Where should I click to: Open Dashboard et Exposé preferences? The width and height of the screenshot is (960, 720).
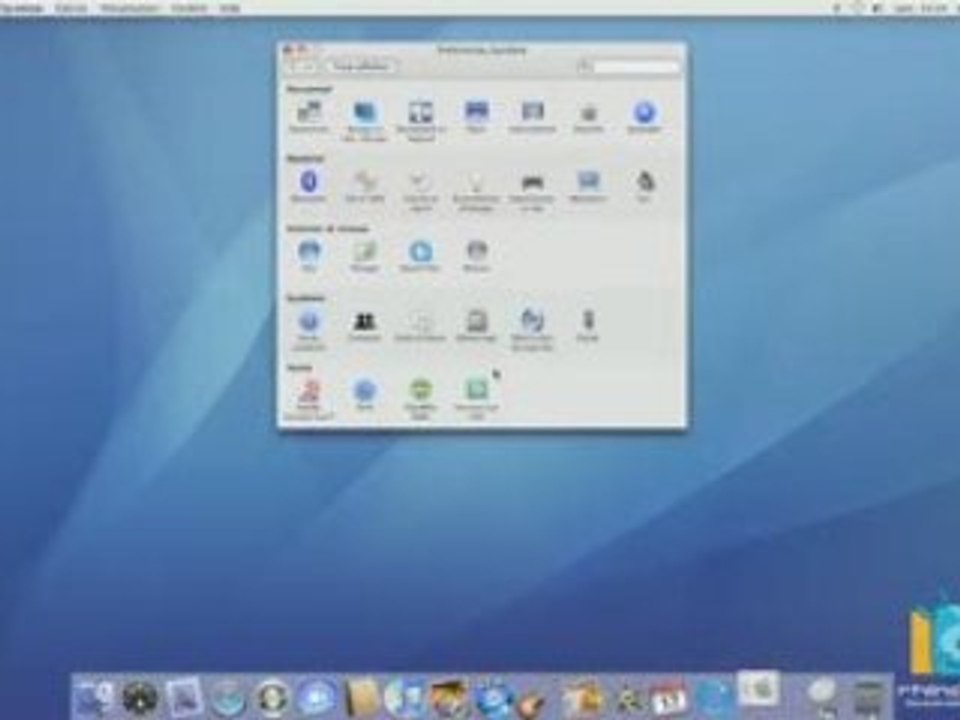click(421, 120)
